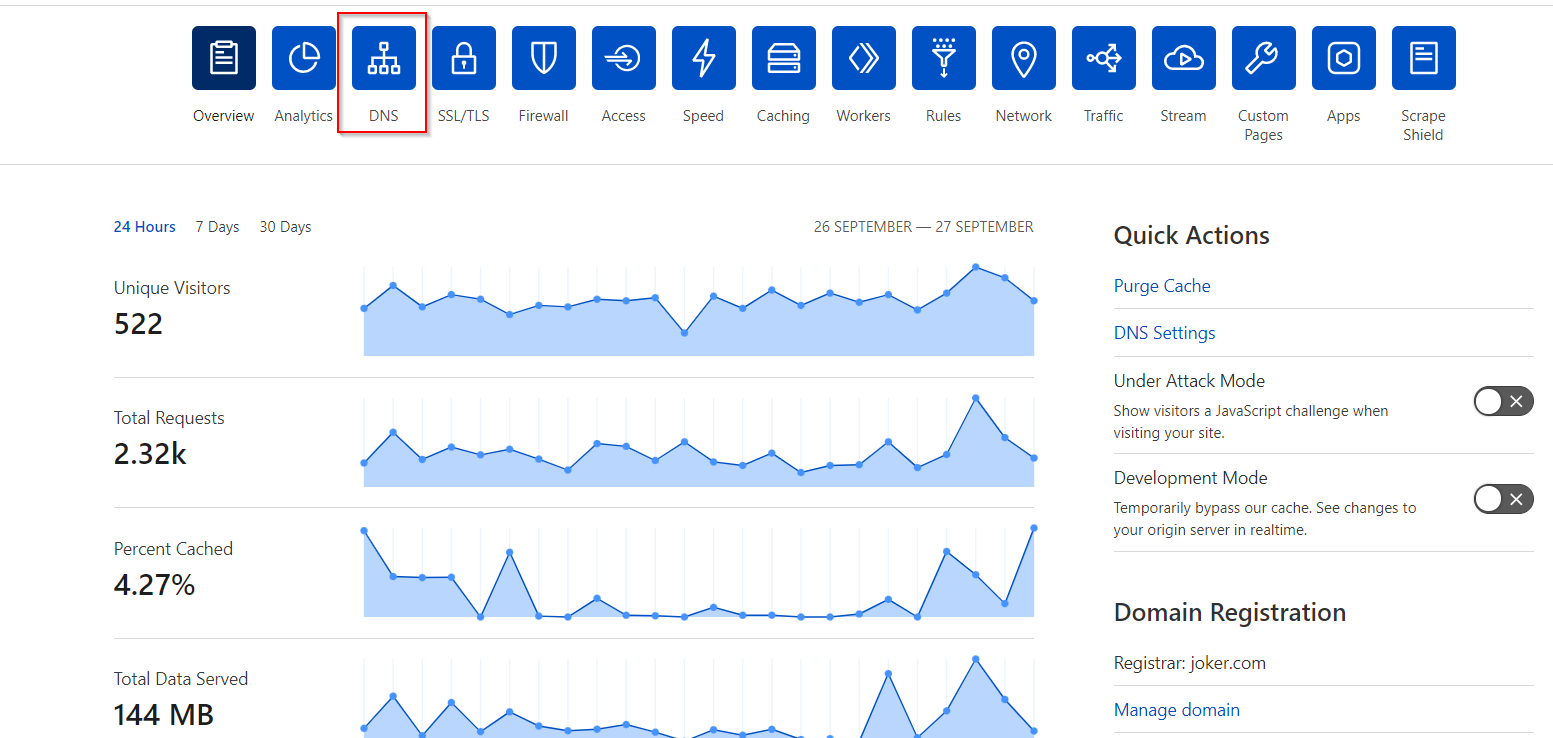Turn on Development Mode switch

point(1502,499)
